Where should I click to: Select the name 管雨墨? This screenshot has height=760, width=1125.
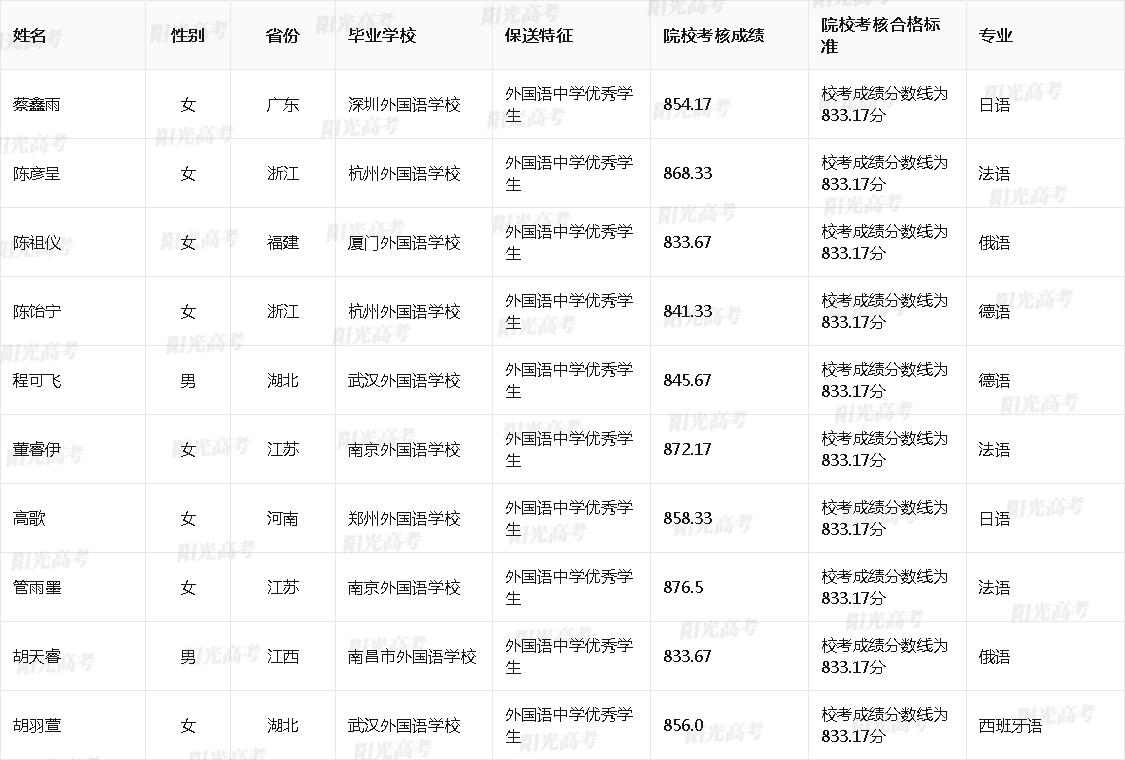[x=37, y=587]
